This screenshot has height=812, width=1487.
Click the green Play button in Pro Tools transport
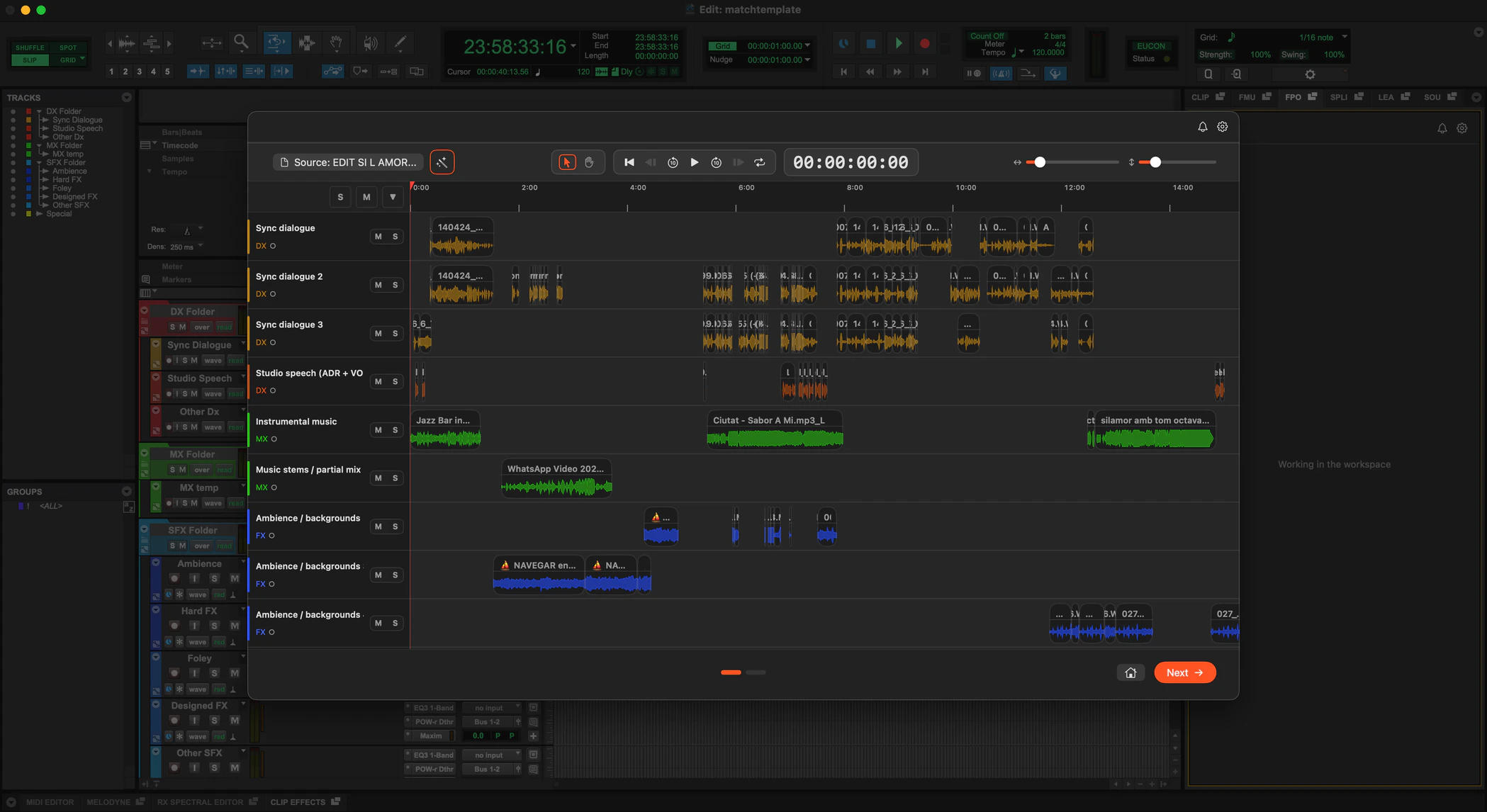point(898,43)
